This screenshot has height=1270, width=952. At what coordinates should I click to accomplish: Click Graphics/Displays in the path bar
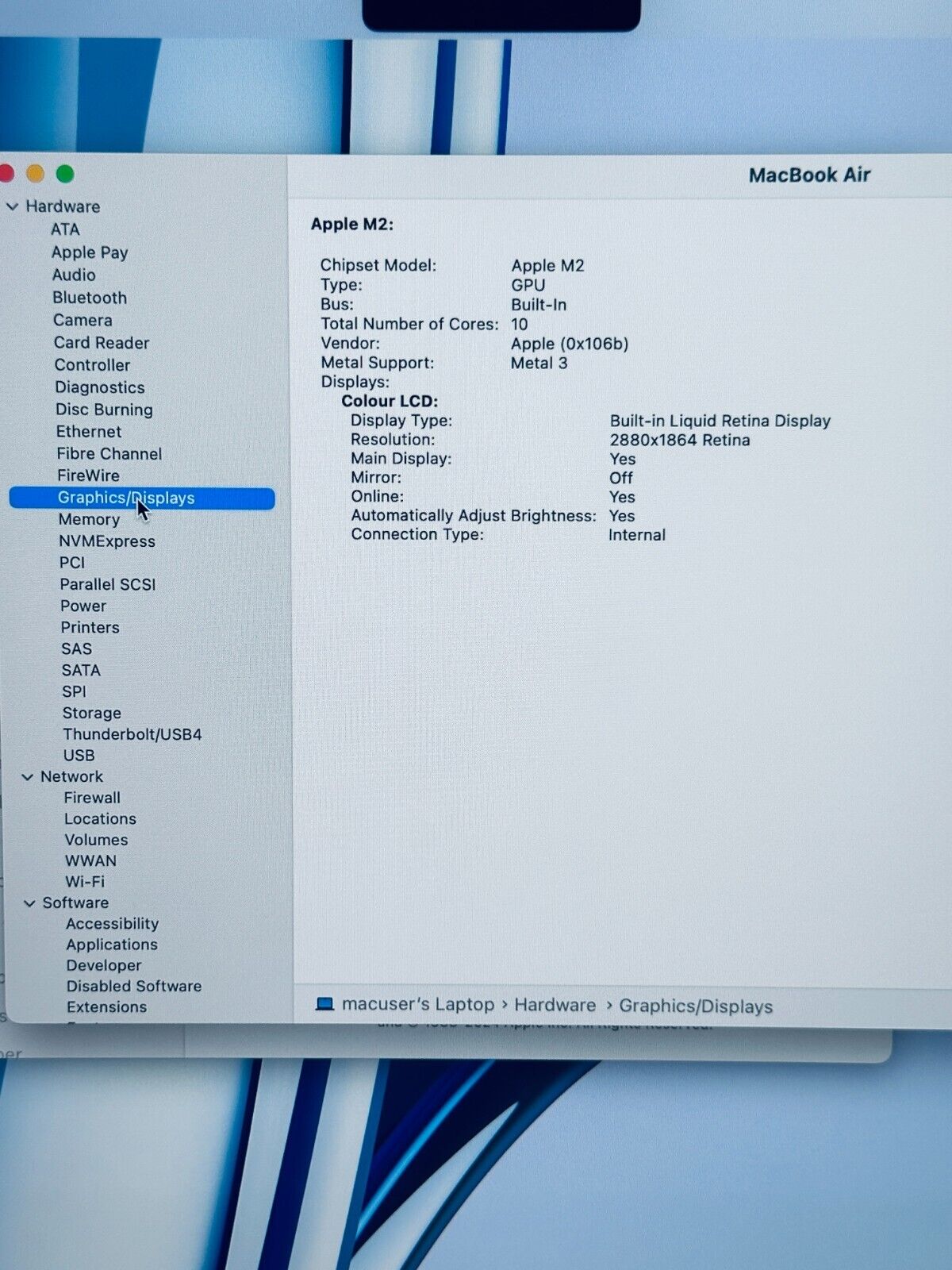pos(696,1006)
